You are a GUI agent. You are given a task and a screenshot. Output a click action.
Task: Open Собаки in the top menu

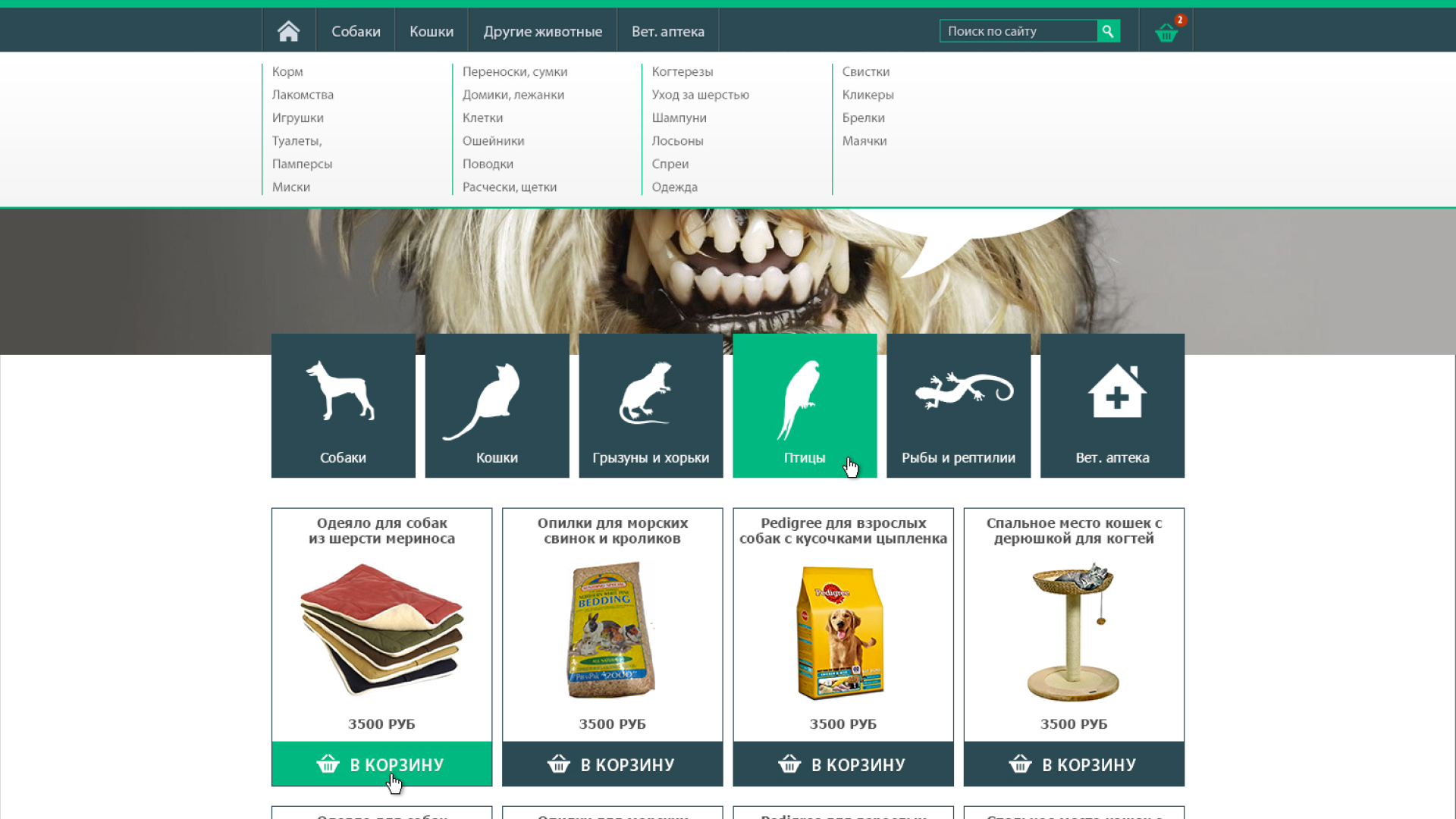click(x=356, y=31)
